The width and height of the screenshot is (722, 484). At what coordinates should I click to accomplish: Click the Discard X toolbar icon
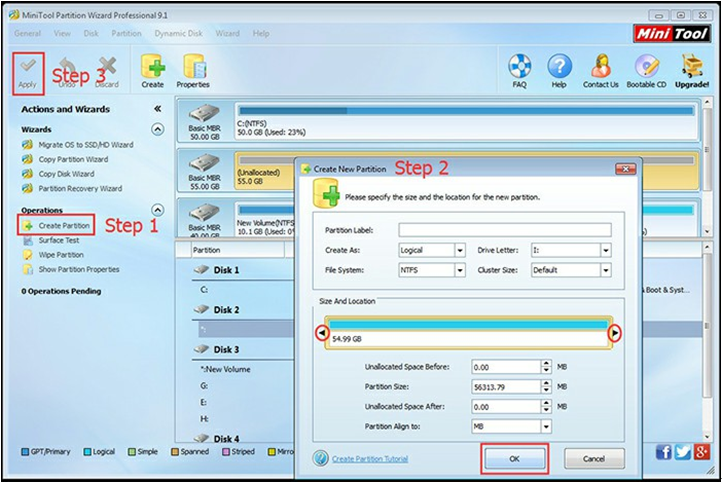tap(107, 67)
